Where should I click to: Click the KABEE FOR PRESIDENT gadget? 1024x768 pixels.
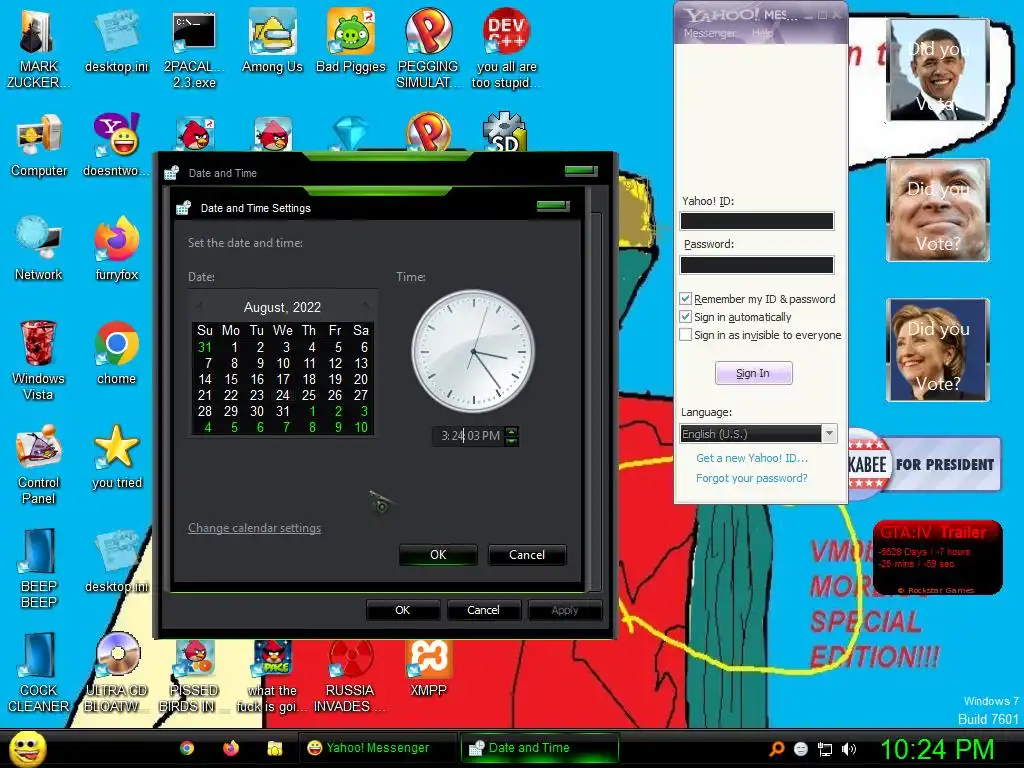coord(924,464)
